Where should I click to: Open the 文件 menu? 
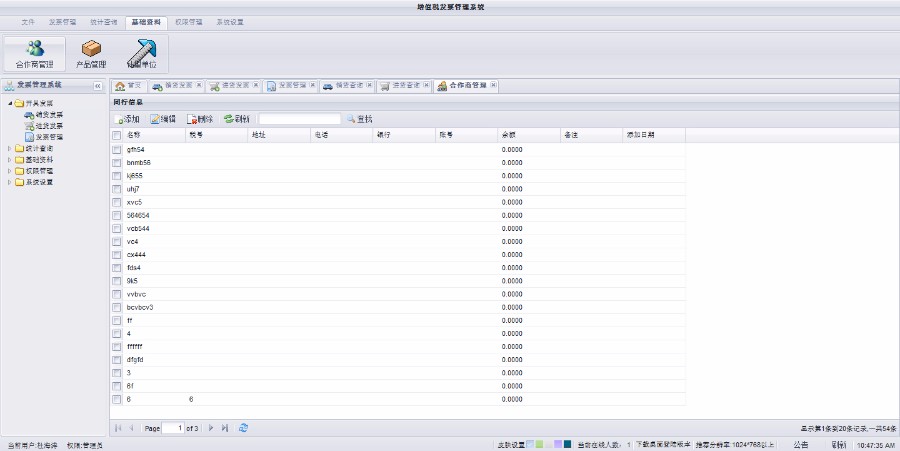click(28, 22)
